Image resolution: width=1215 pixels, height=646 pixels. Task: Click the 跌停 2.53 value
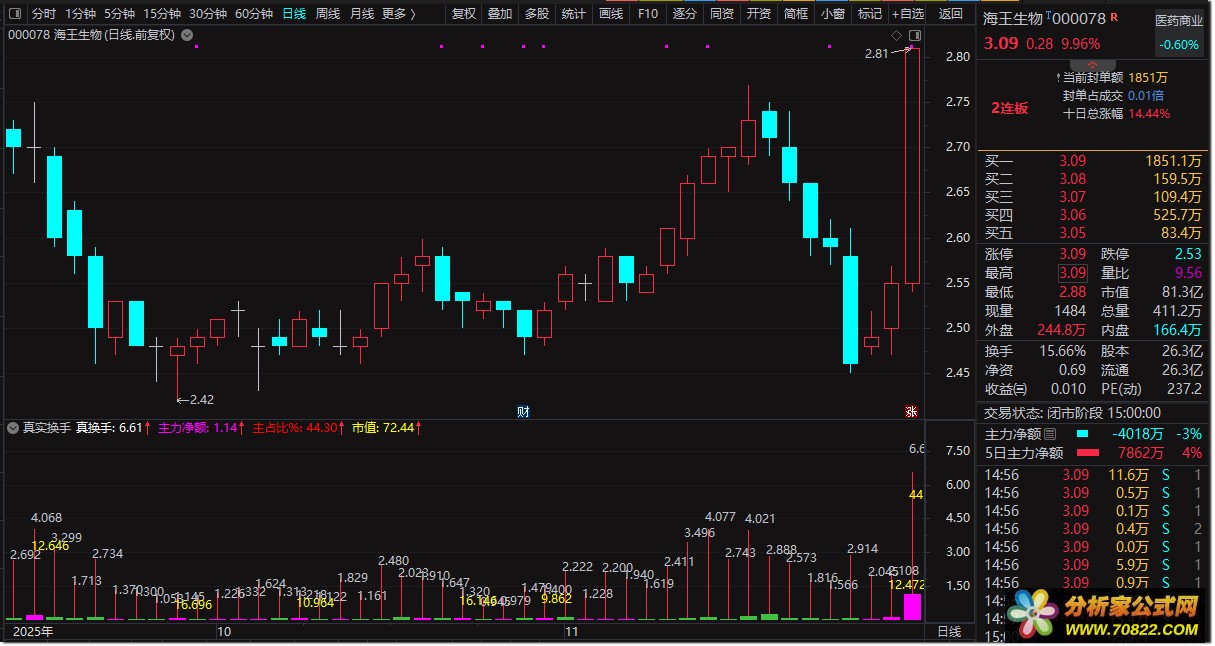pyautogui.click(x=1188, y=254)
